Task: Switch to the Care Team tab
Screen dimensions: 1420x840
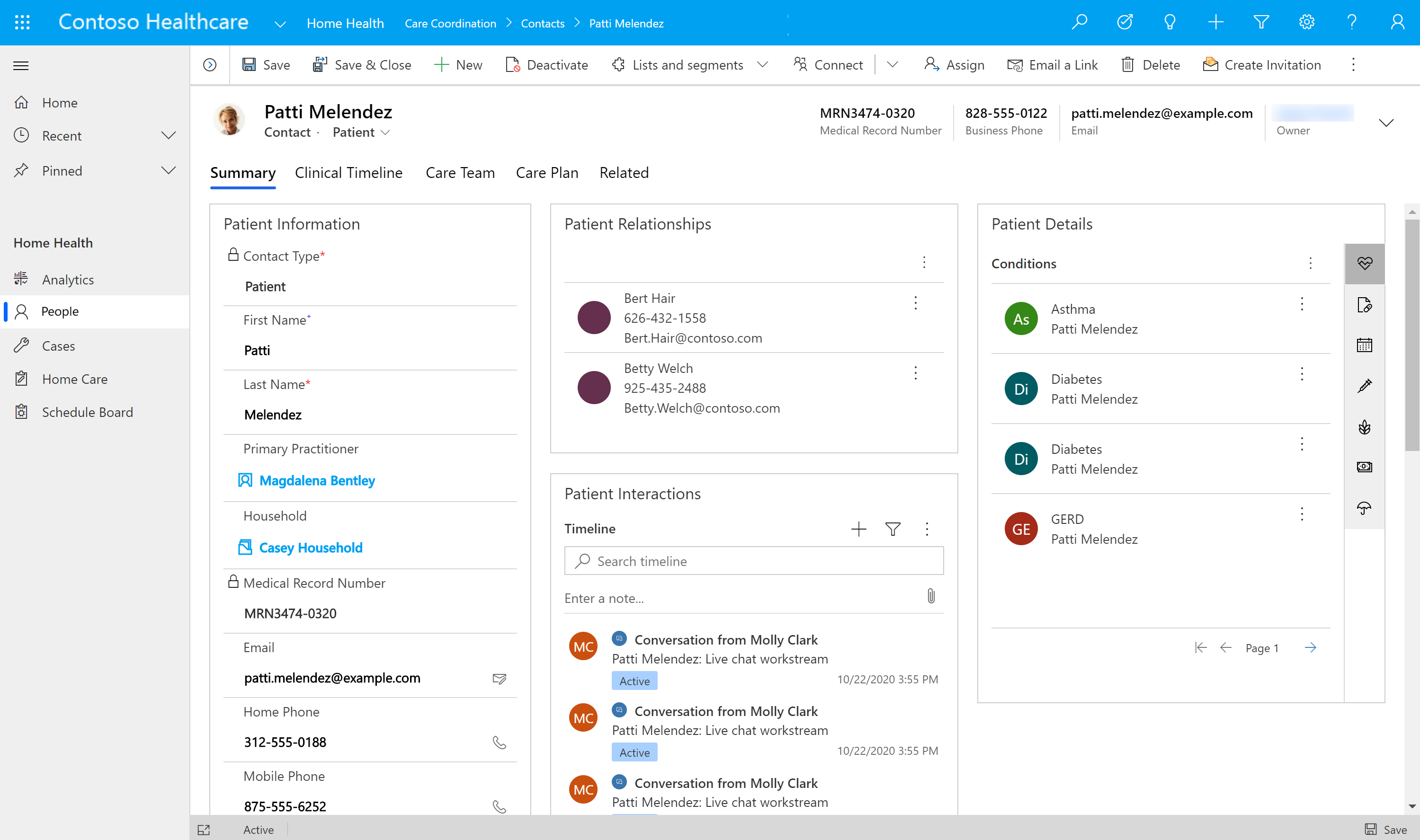Action: 460,173
